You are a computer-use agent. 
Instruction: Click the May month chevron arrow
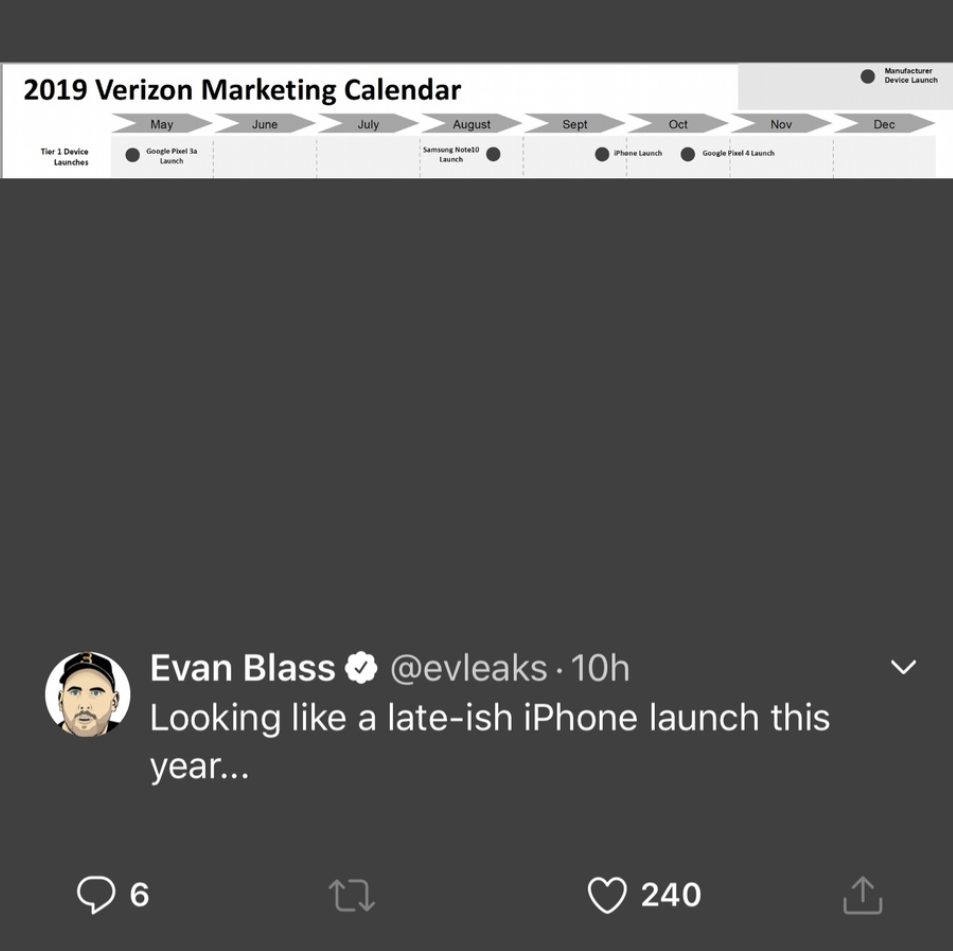coord(160,124)
